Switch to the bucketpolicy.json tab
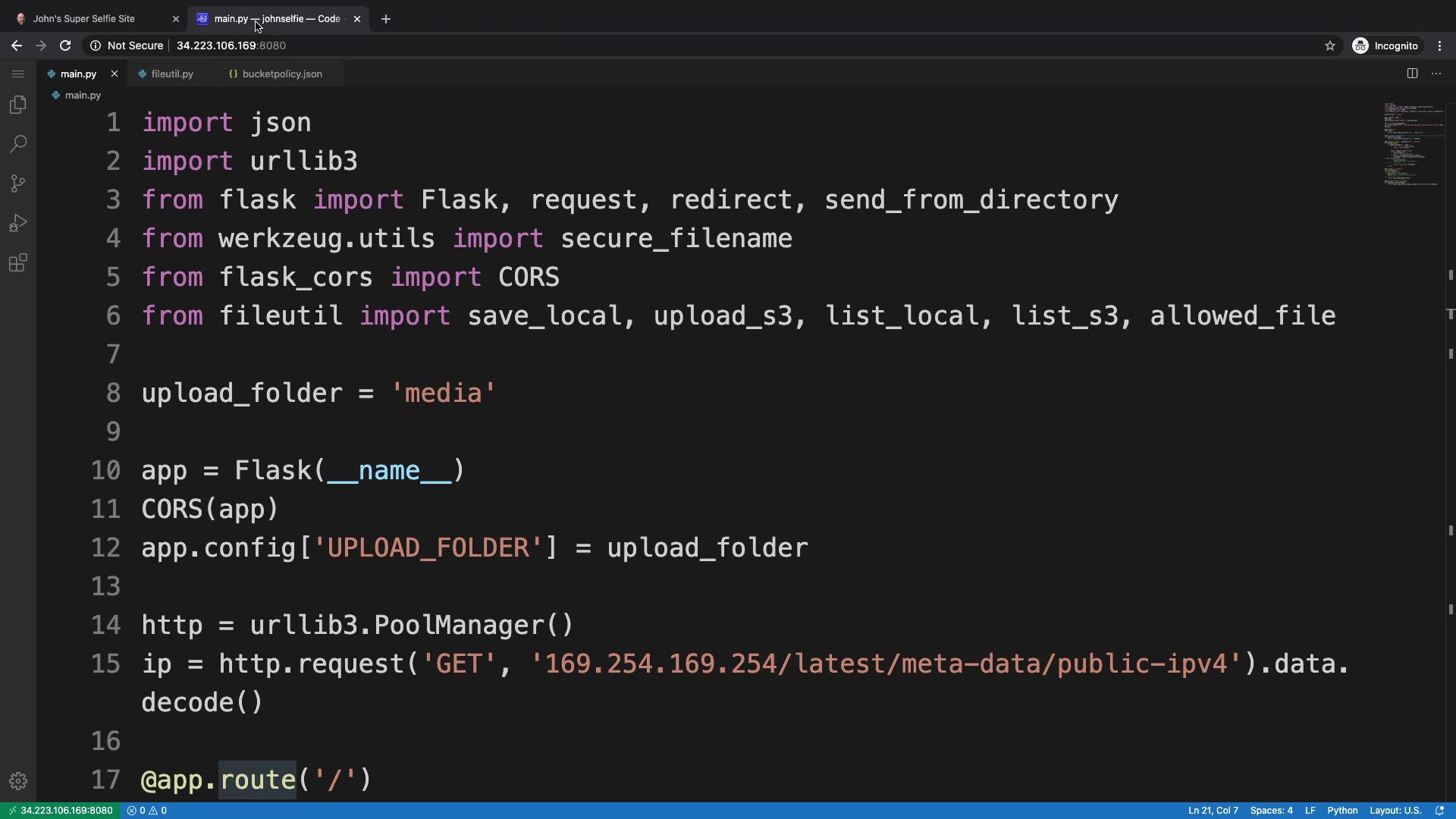Screen dimensions: 1456x819 pyautogui.click(x=281, y=74)
